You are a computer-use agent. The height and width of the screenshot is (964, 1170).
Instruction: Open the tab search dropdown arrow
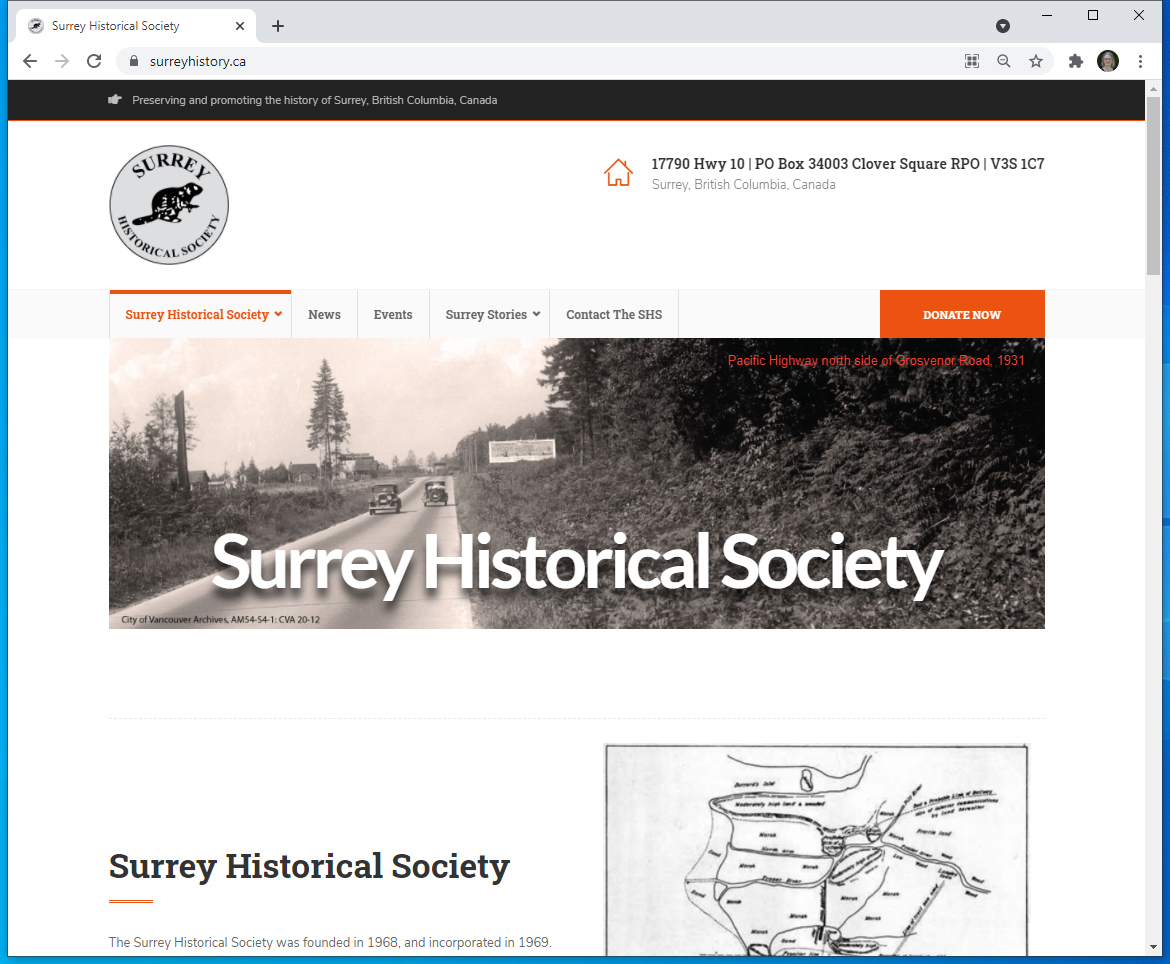(1003, 26)
